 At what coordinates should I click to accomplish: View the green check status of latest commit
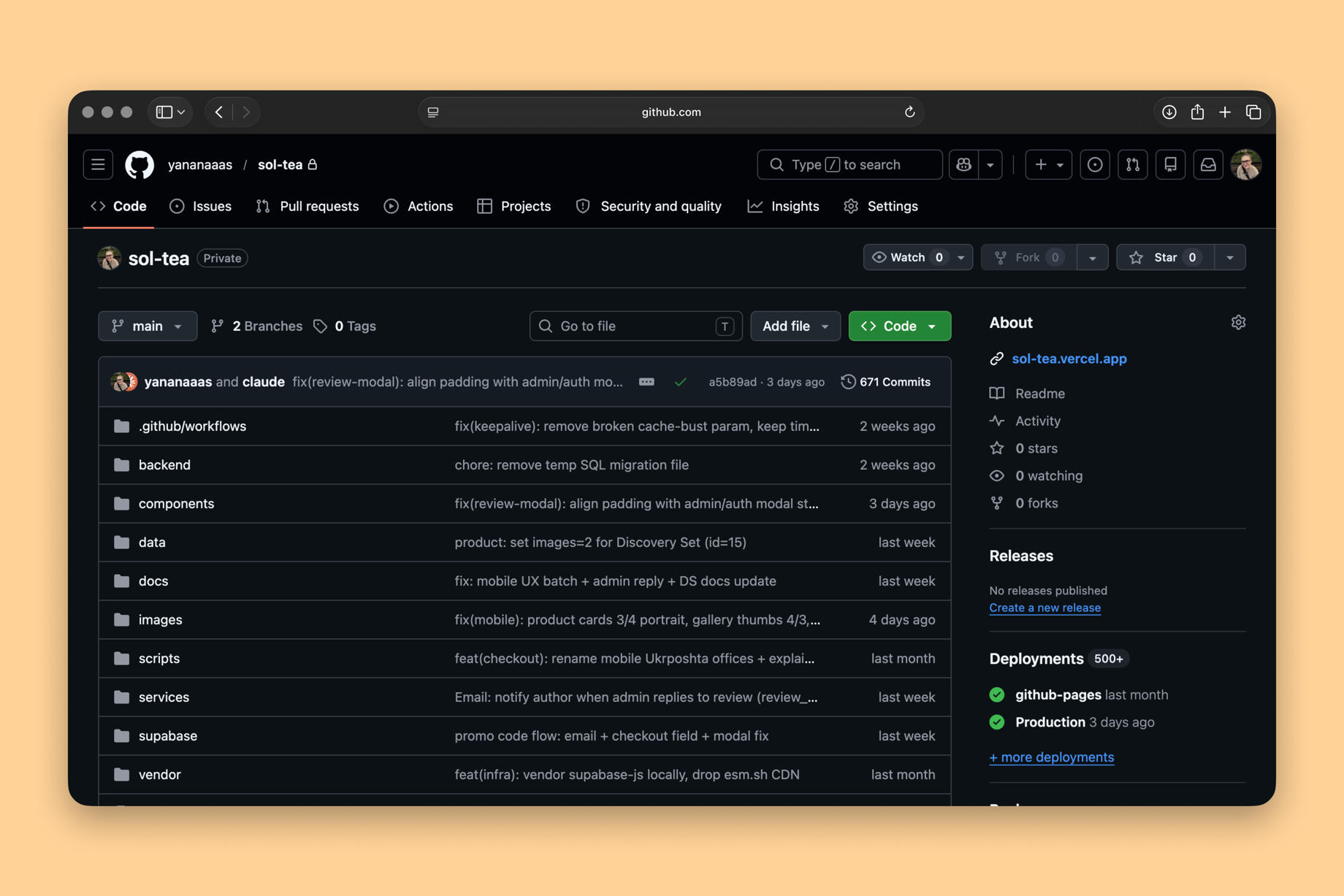[680, 382]
